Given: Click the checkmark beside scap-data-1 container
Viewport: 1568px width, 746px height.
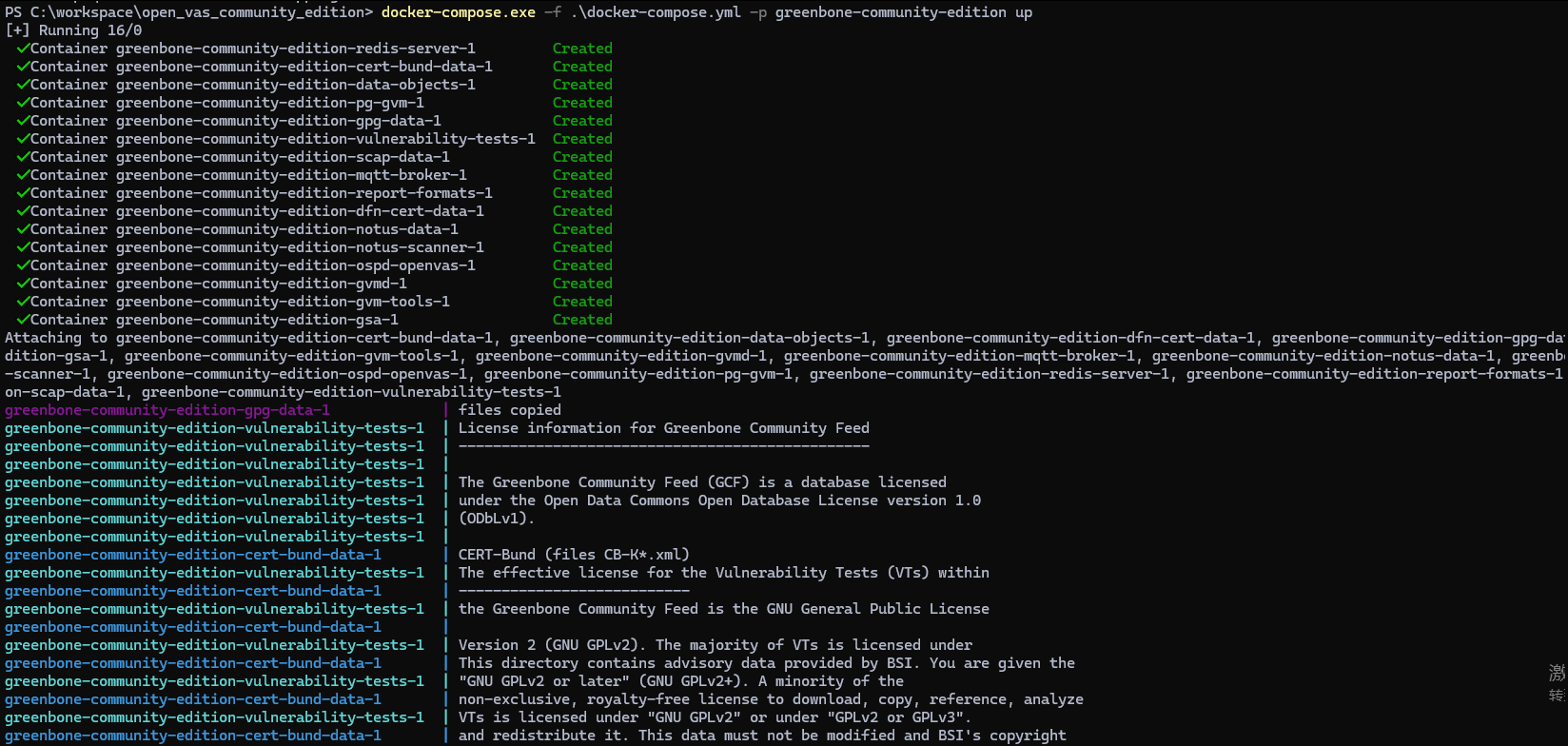Looking at the screenshot, I should pyautogui.click(x=23, y=157).
